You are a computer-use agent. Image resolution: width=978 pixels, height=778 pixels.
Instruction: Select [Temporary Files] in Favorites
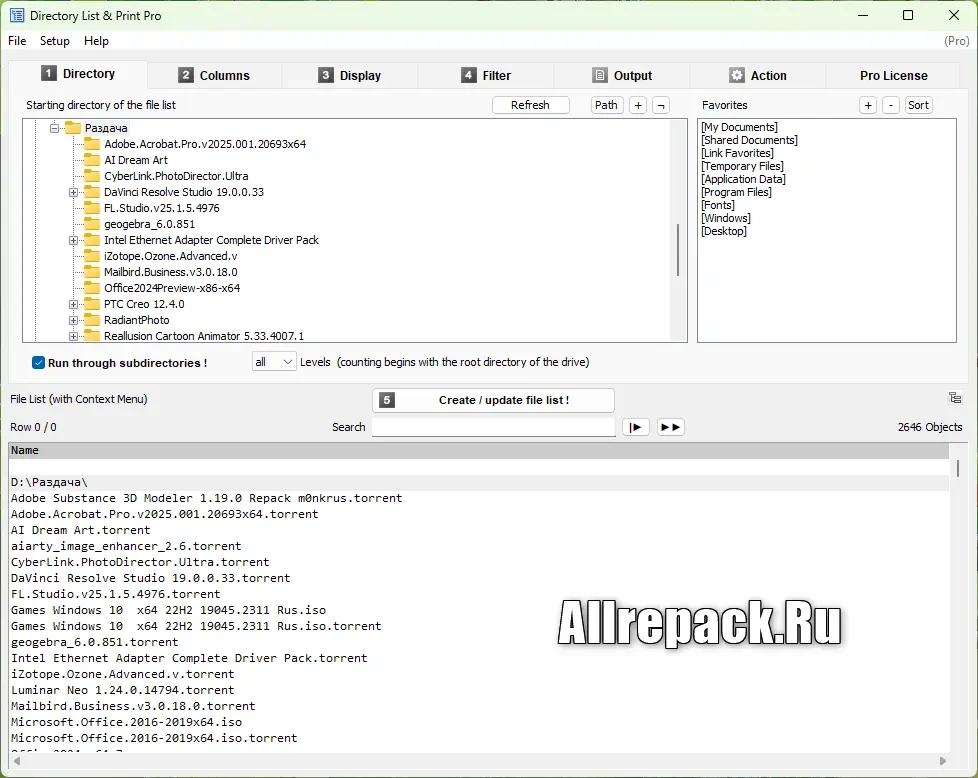742,166
